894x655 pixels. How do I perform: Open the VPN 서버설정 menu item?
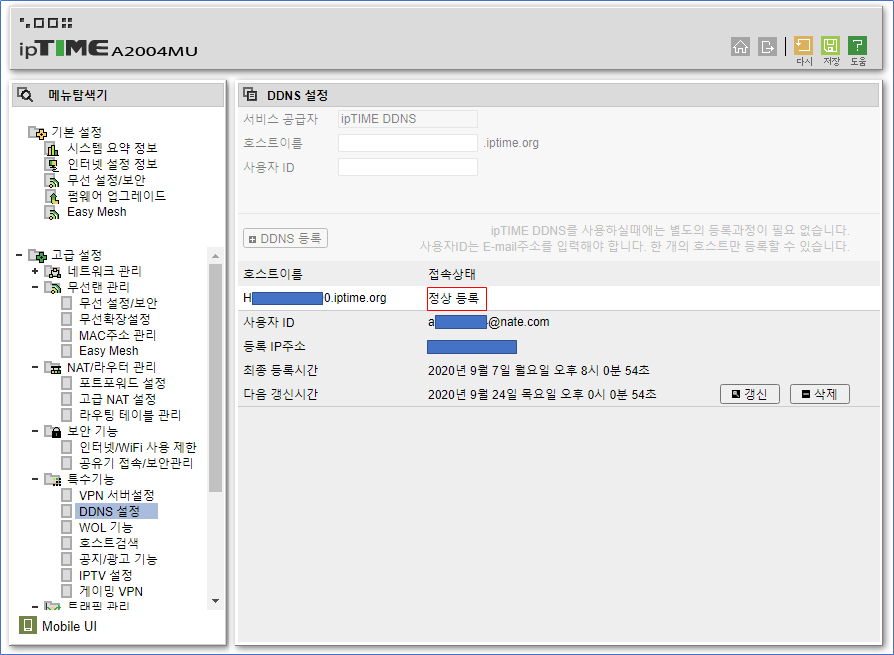[116, 495]
